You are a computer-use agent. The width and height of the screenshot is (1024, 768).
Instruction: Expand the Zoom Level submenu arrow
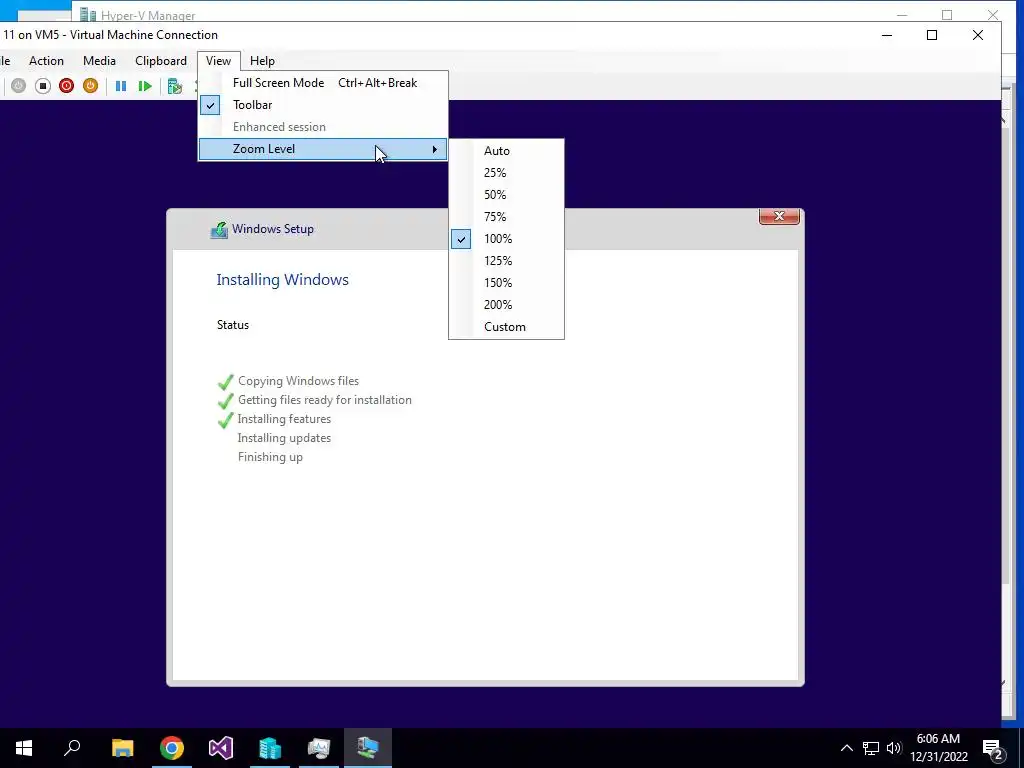434,150
